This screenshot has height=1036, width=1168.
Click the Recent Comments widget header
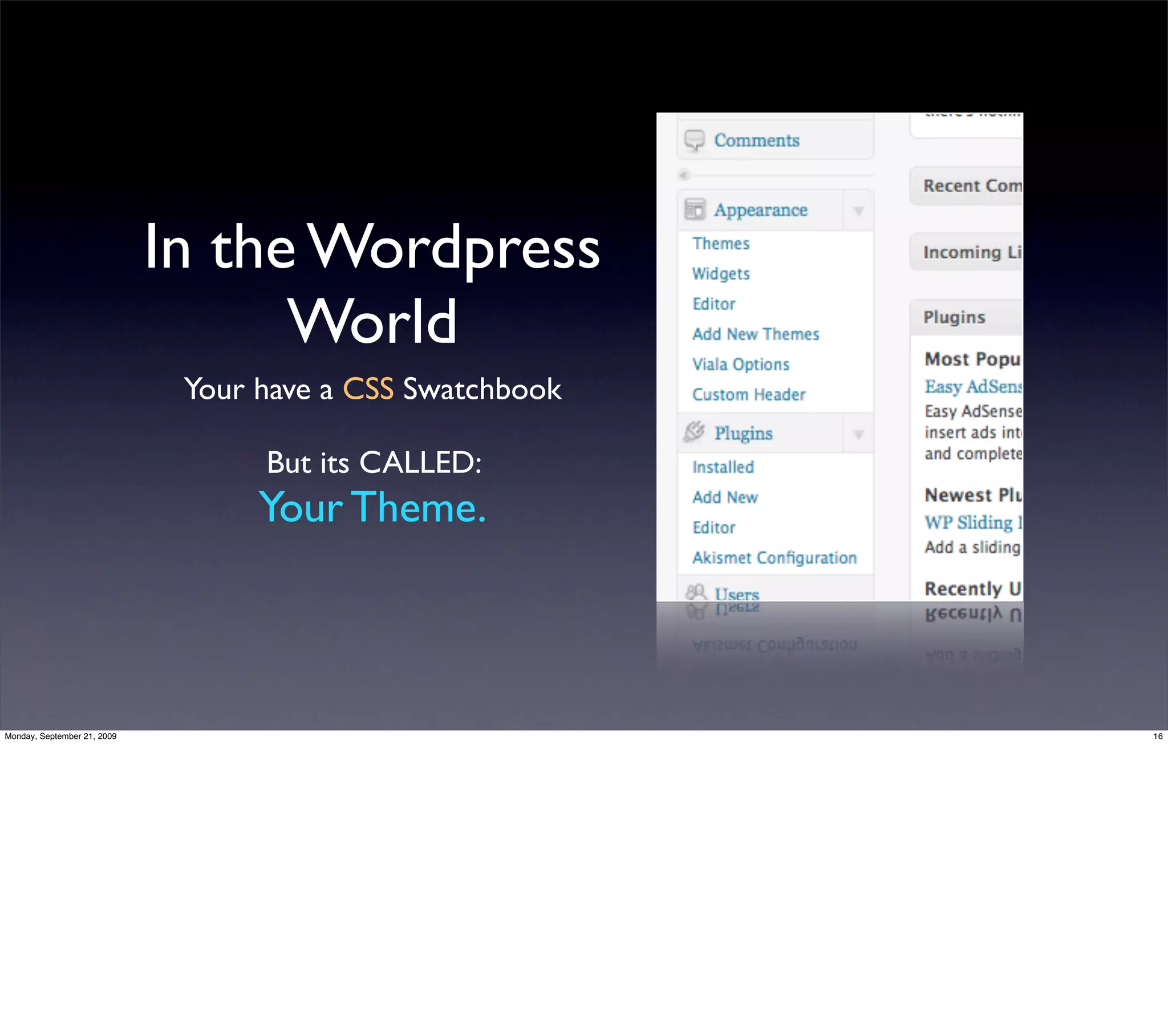point(966,186)
